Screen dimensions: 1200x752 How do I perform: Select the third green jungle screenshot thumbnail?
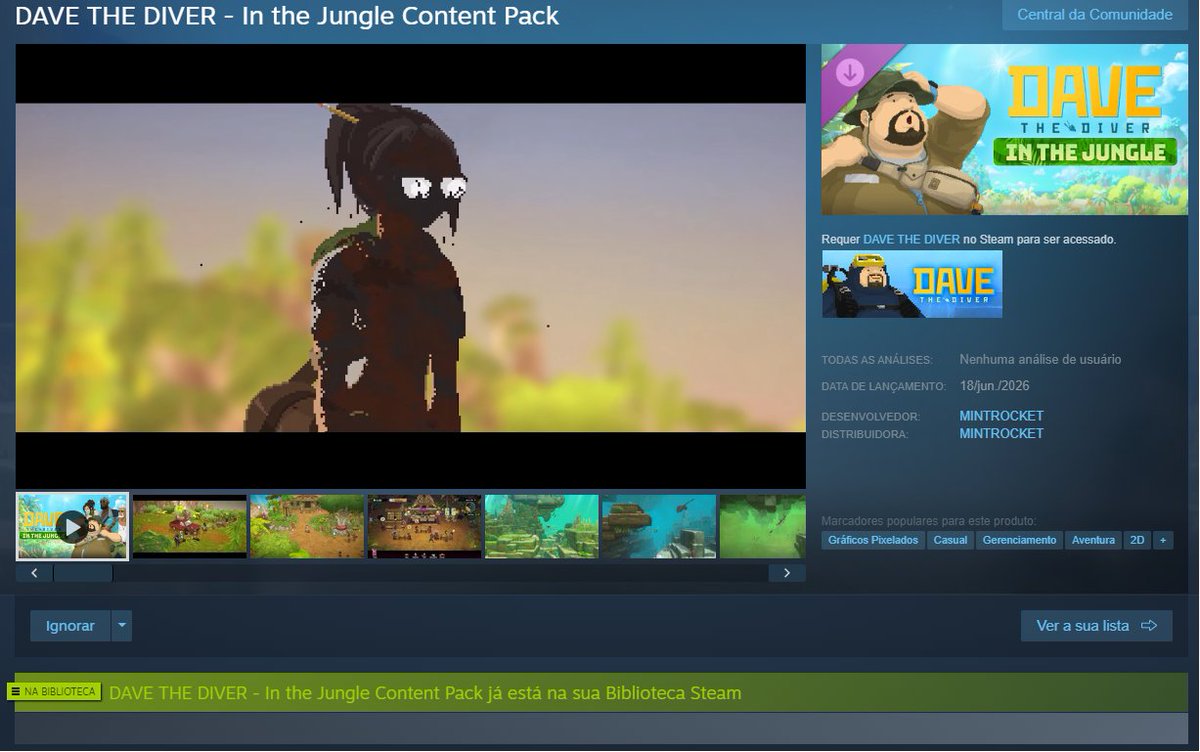point(307,526)
